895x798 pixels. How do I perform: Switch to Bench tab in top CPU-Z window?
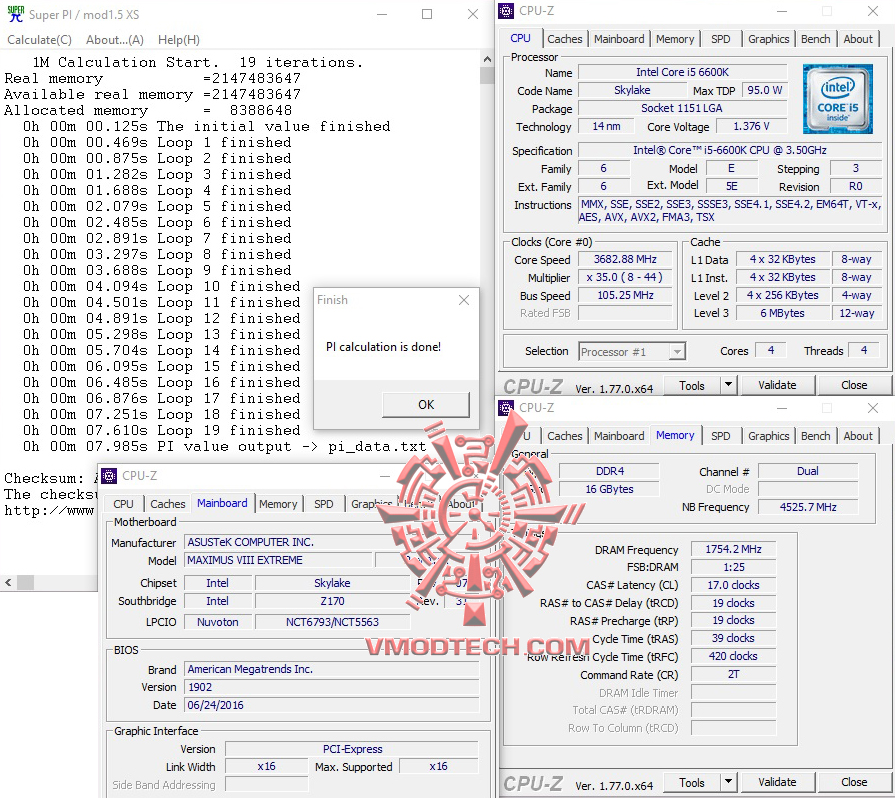click(815, 39)
